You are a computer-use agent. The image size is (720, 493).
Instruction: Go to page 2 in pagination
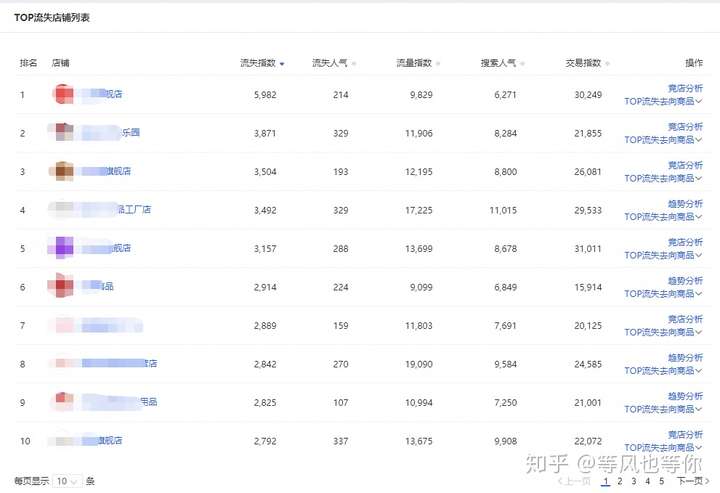(620, 481)
